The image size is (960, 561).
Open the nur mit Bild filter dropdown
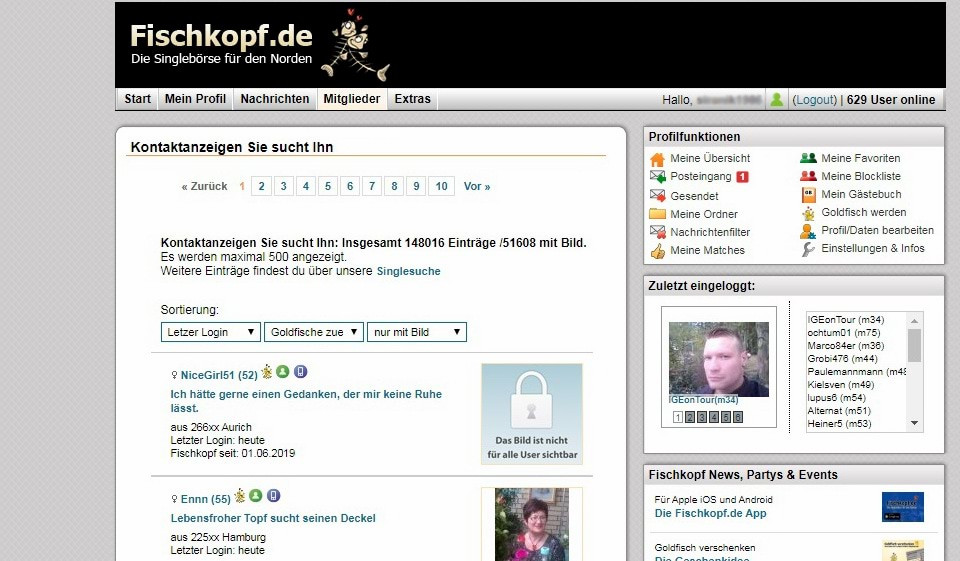[416, 332]
